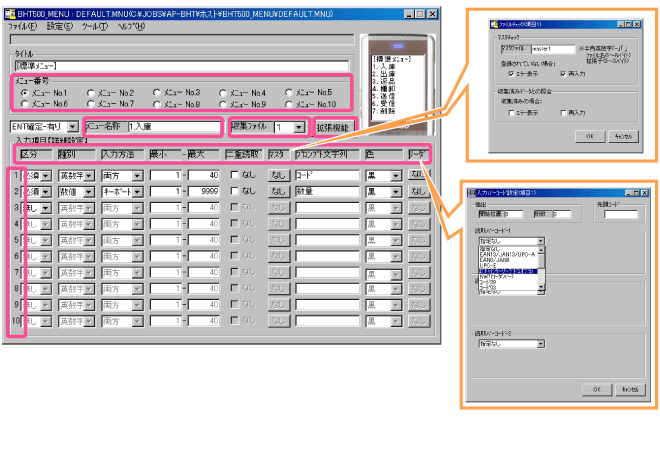Select the メニュー No.1 radio button
Screen dimensions: 660x453
pos(25,92)
